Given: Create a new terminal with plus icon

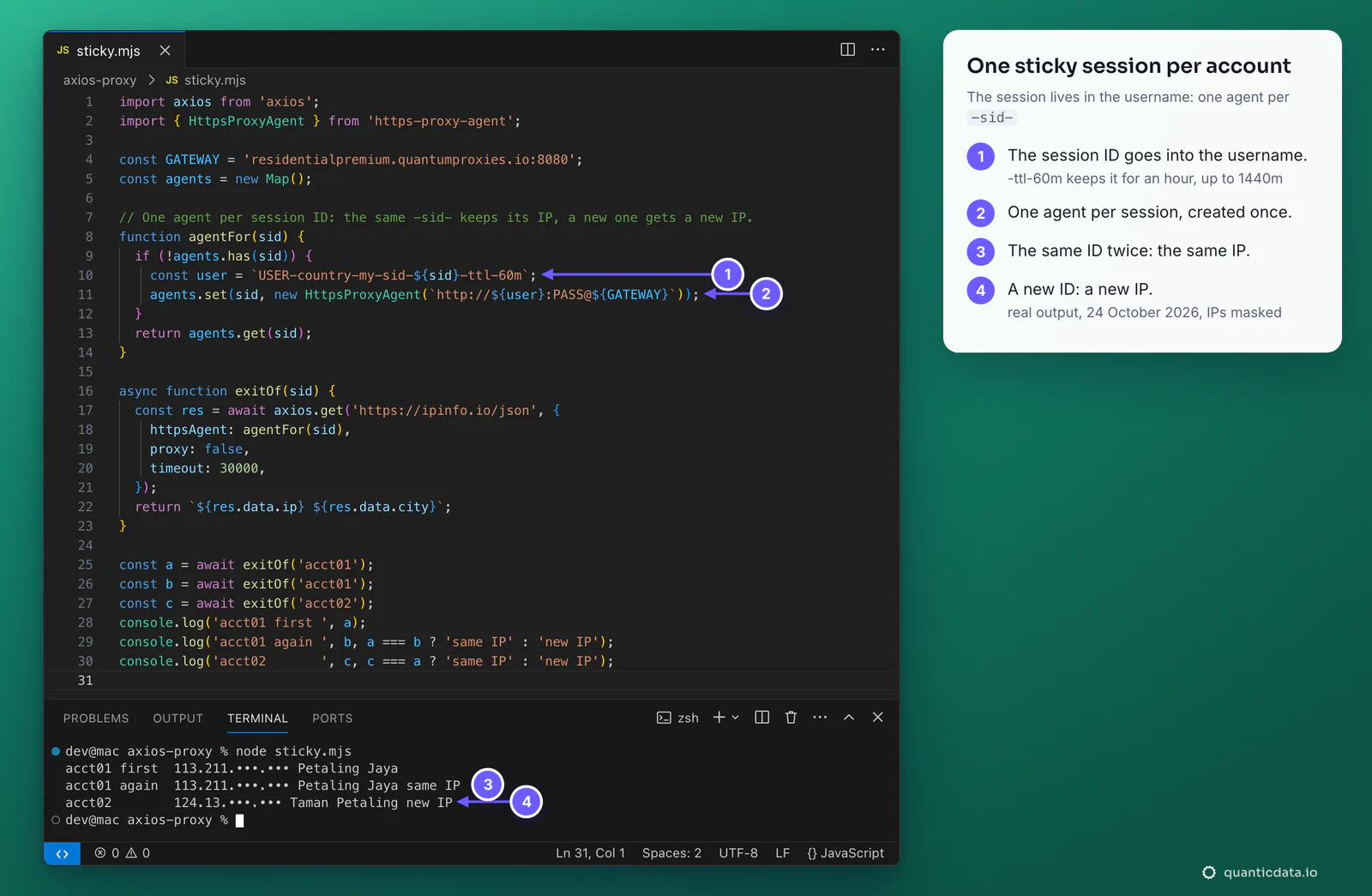Looking at the screenshot, I should (x=719, y=718).
